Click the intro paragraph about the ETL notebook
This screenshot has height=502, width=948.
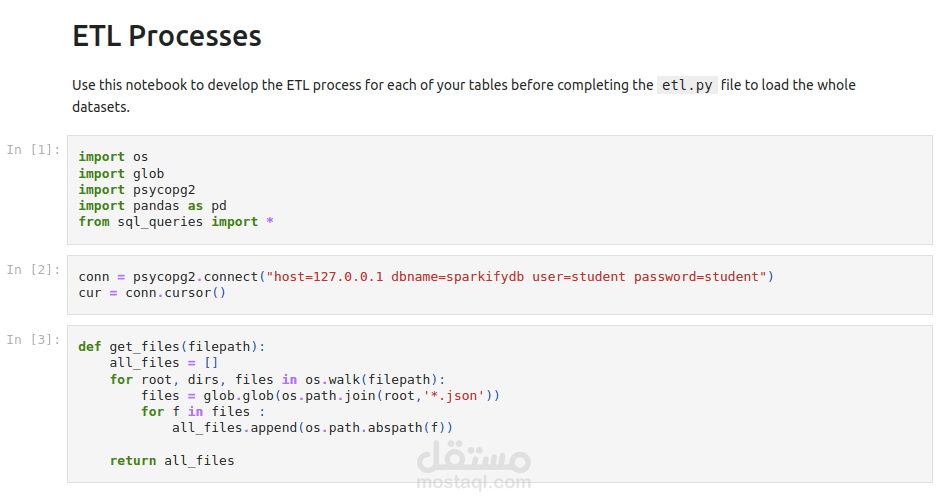pos(464,96)
